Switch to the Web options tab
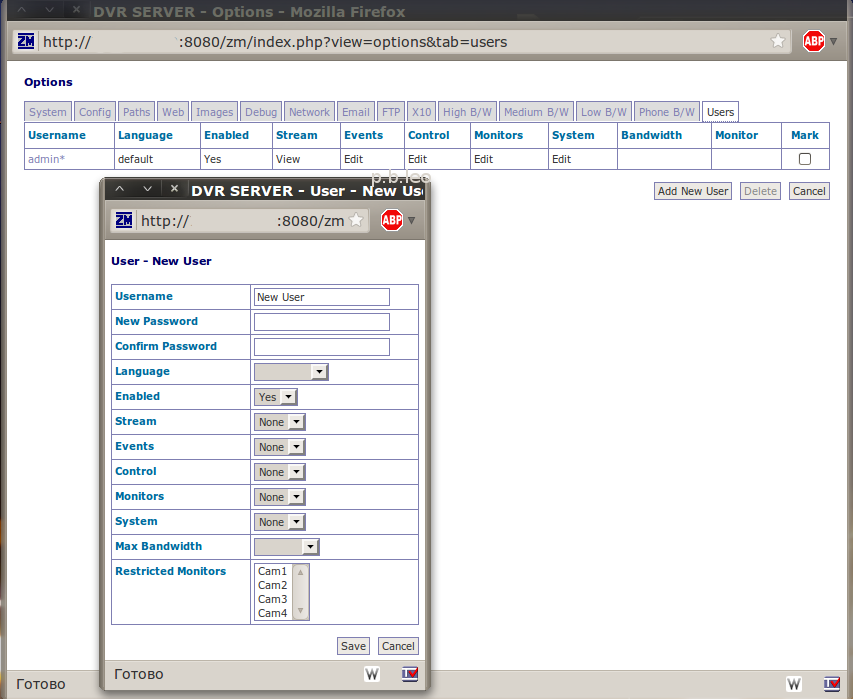 pyautogui.click(x=173, y=112)
